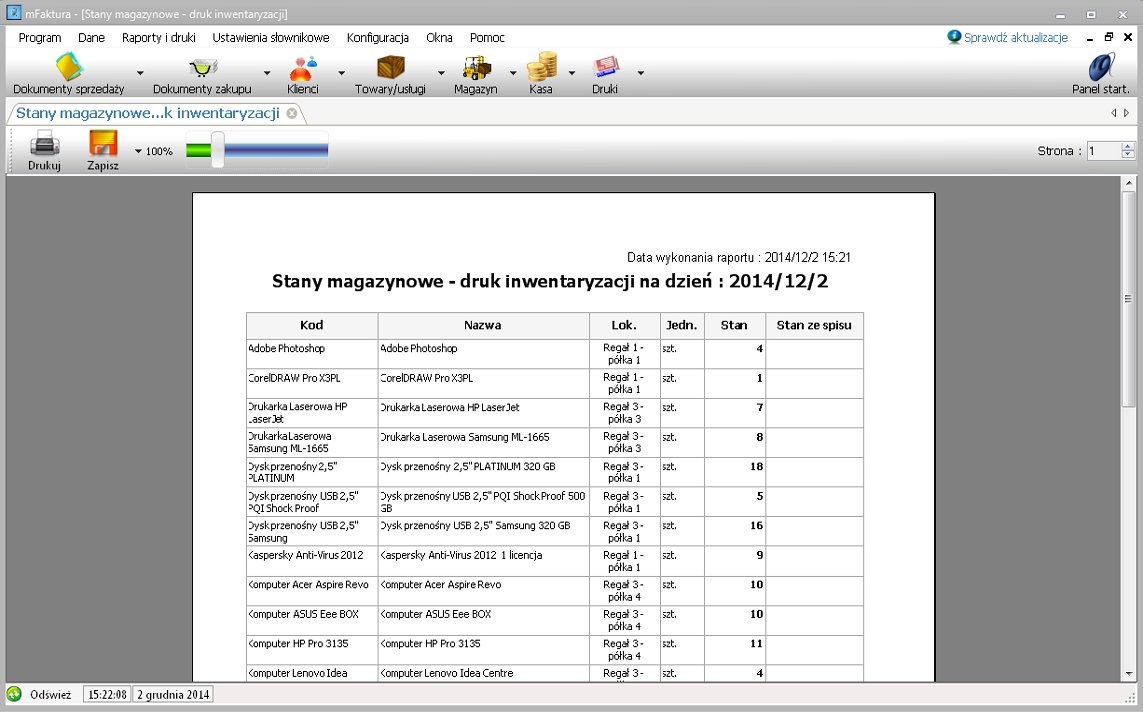Open the Raporty i druki menu
1143x712 pixels.
pos(158,38)
